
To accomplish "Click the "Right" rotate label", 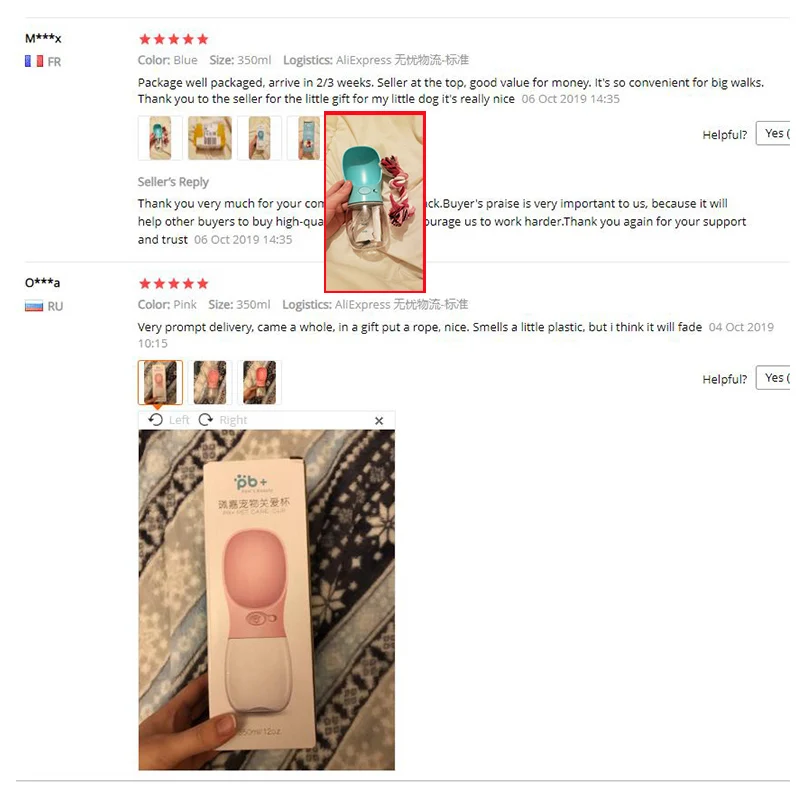I will click(233, 420).
